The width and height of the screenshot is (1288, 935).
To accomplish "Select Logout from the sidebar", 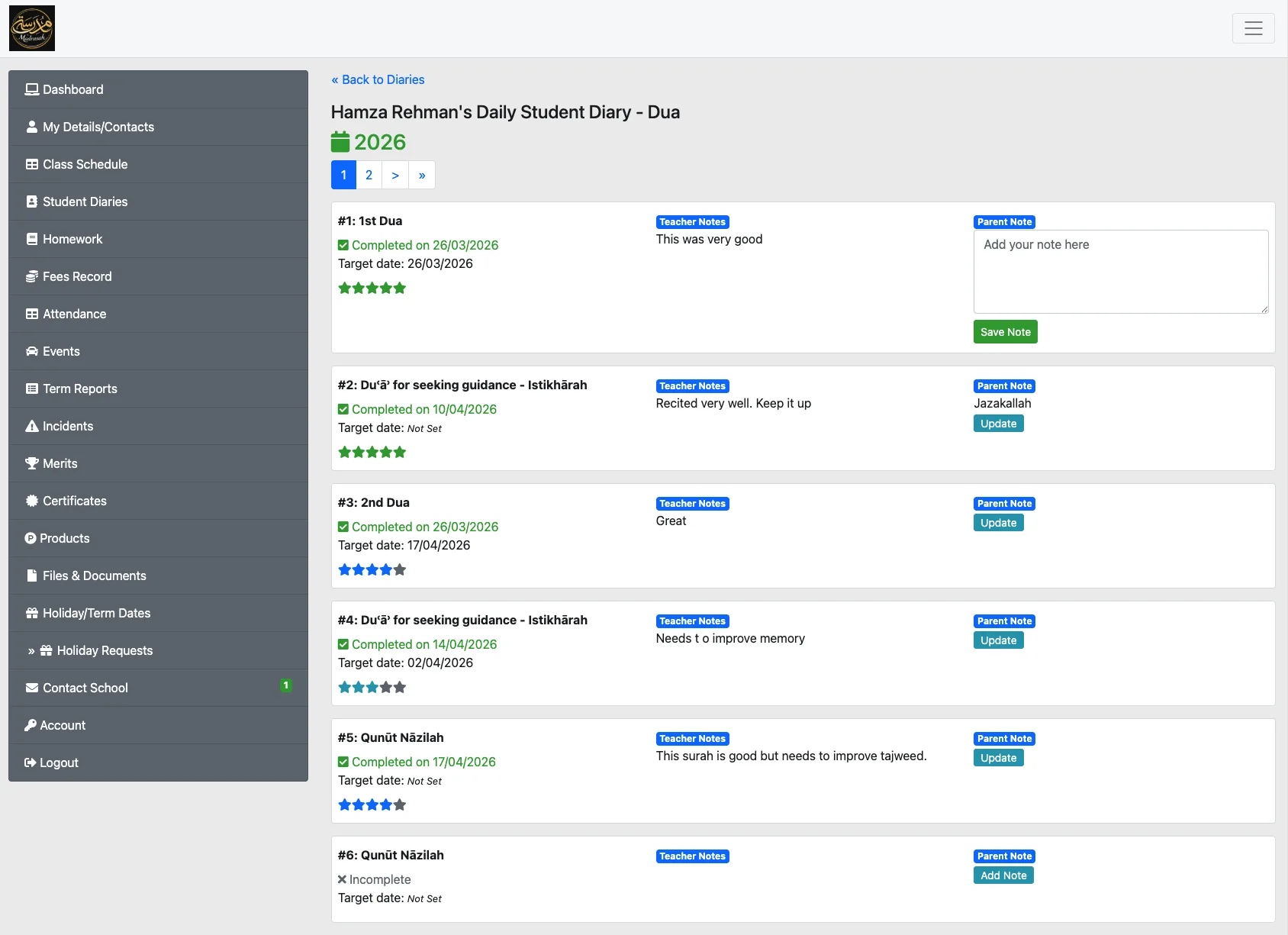I will click(159, 763).
